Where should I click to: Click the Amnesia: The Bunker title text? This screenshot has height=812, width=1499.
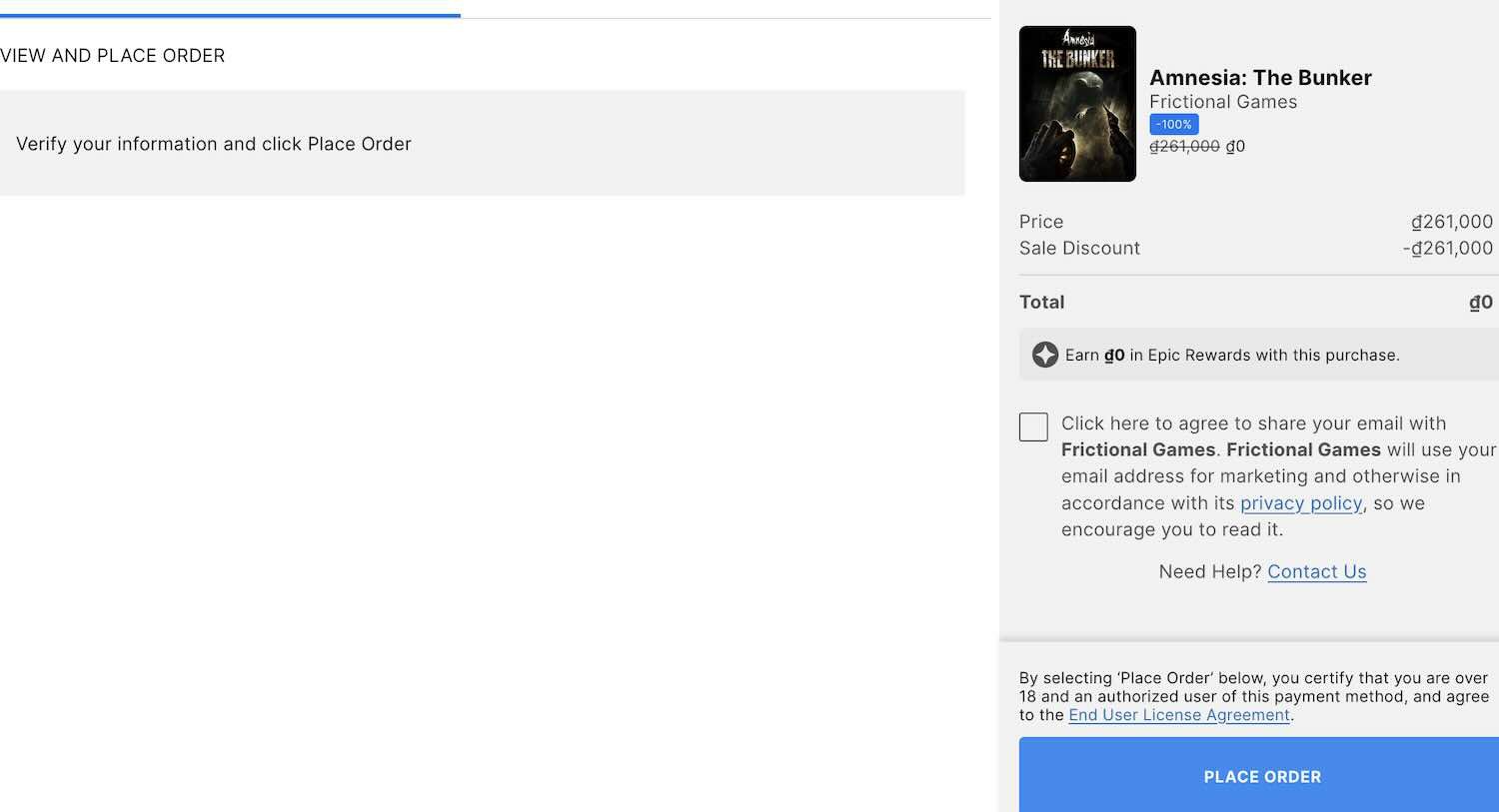click(x=1260, y=78)
